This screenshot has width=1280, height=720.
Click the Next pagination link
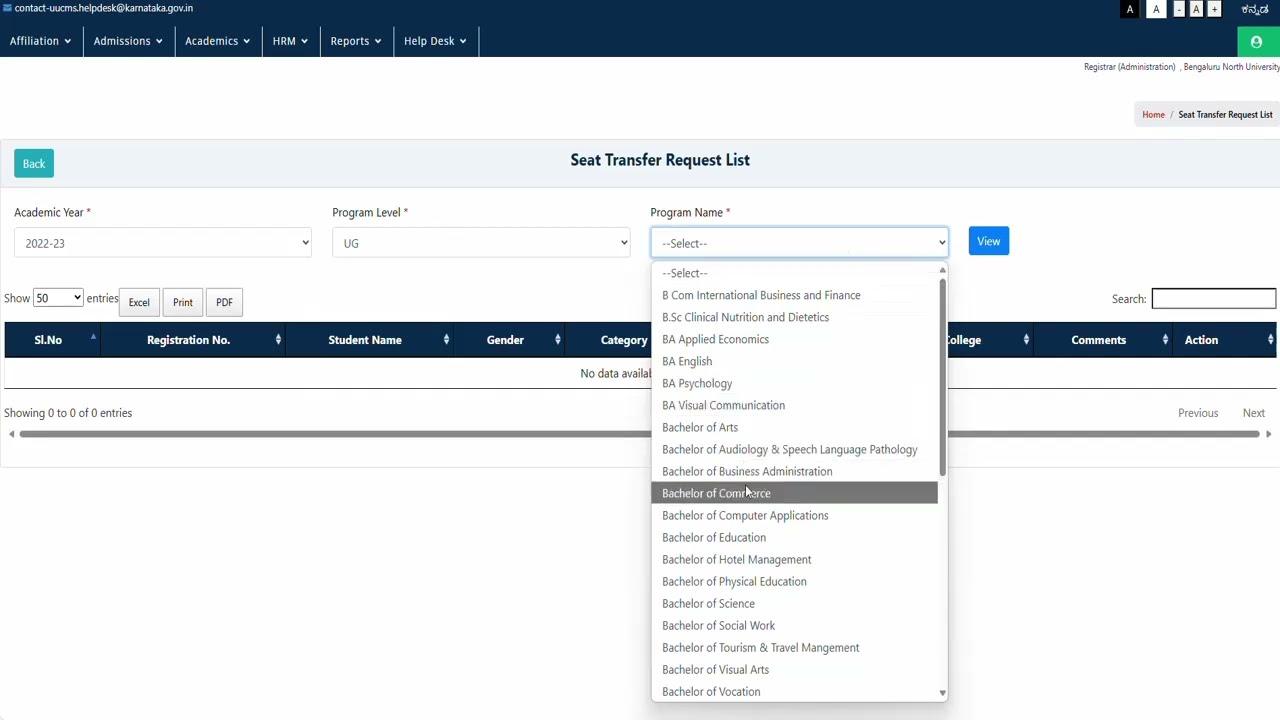[1254, 413]
